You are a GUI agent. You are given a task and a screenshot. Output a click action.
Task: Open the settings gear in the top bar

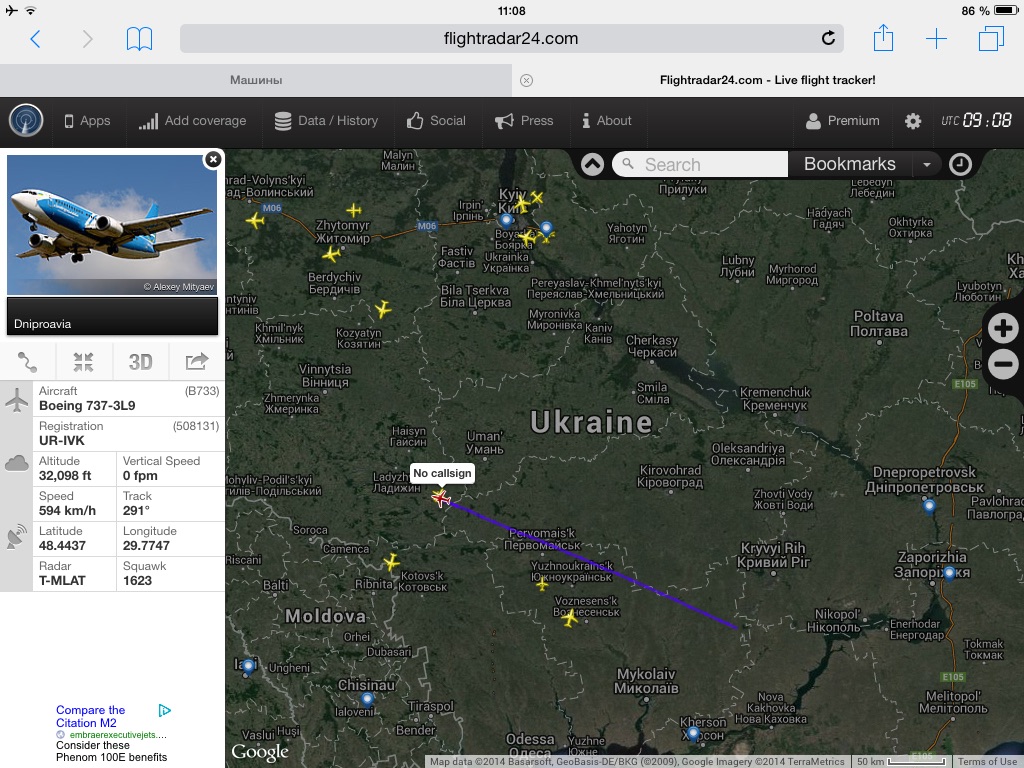[912, 121]
